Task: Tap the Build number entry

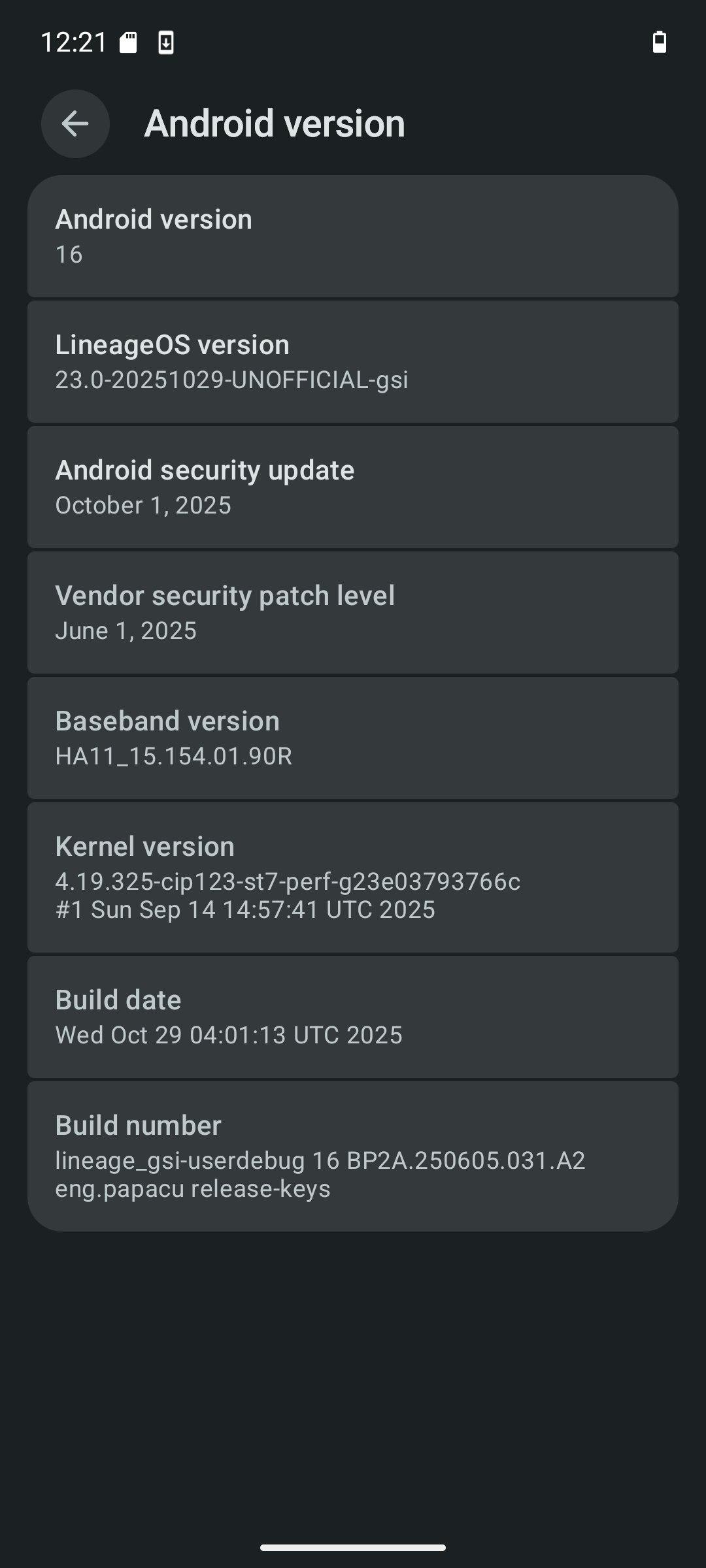Action: coord(353,1156)
